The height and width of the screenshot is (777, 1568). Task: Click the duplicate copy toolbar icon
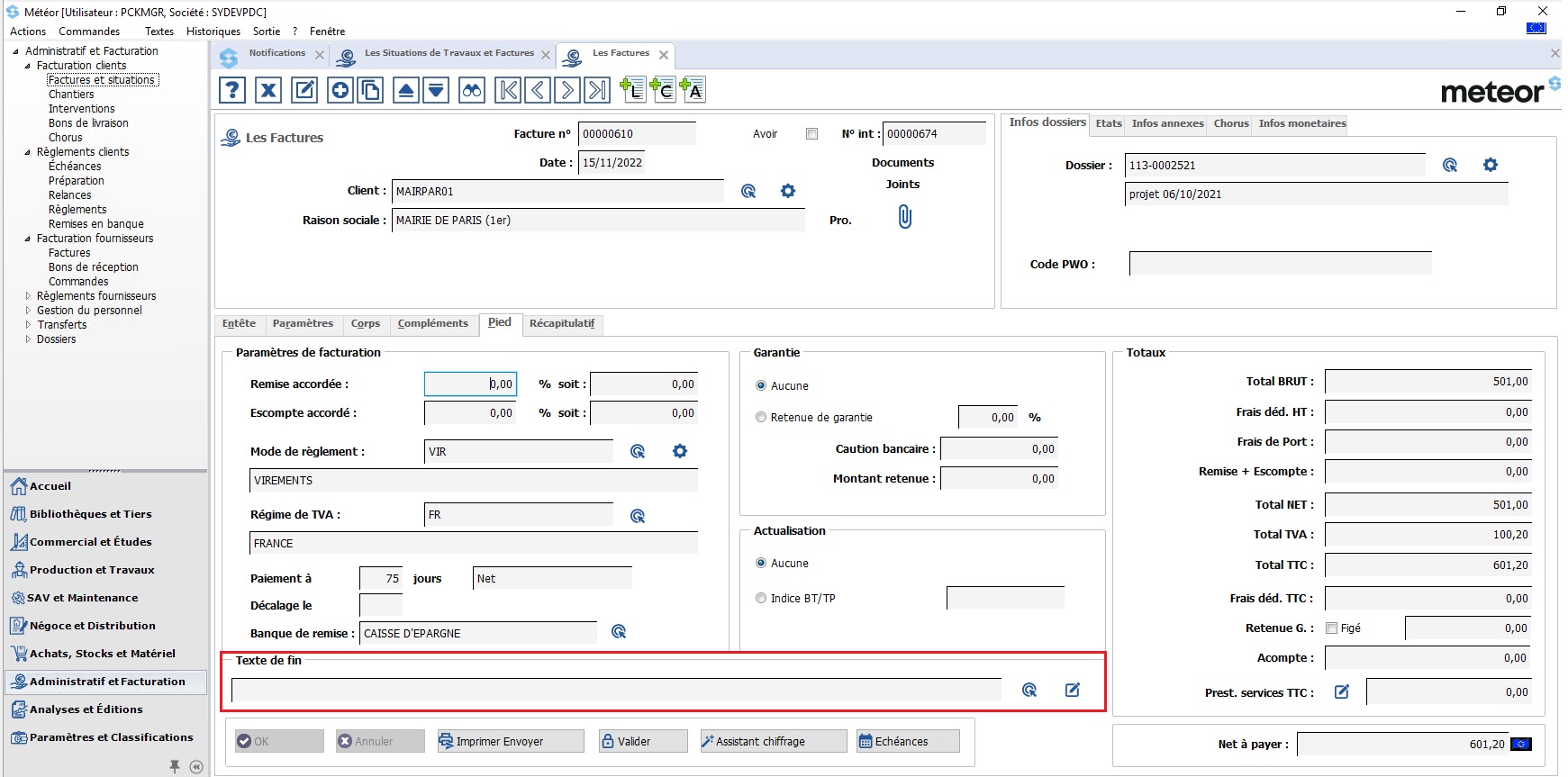pos(370,90)
